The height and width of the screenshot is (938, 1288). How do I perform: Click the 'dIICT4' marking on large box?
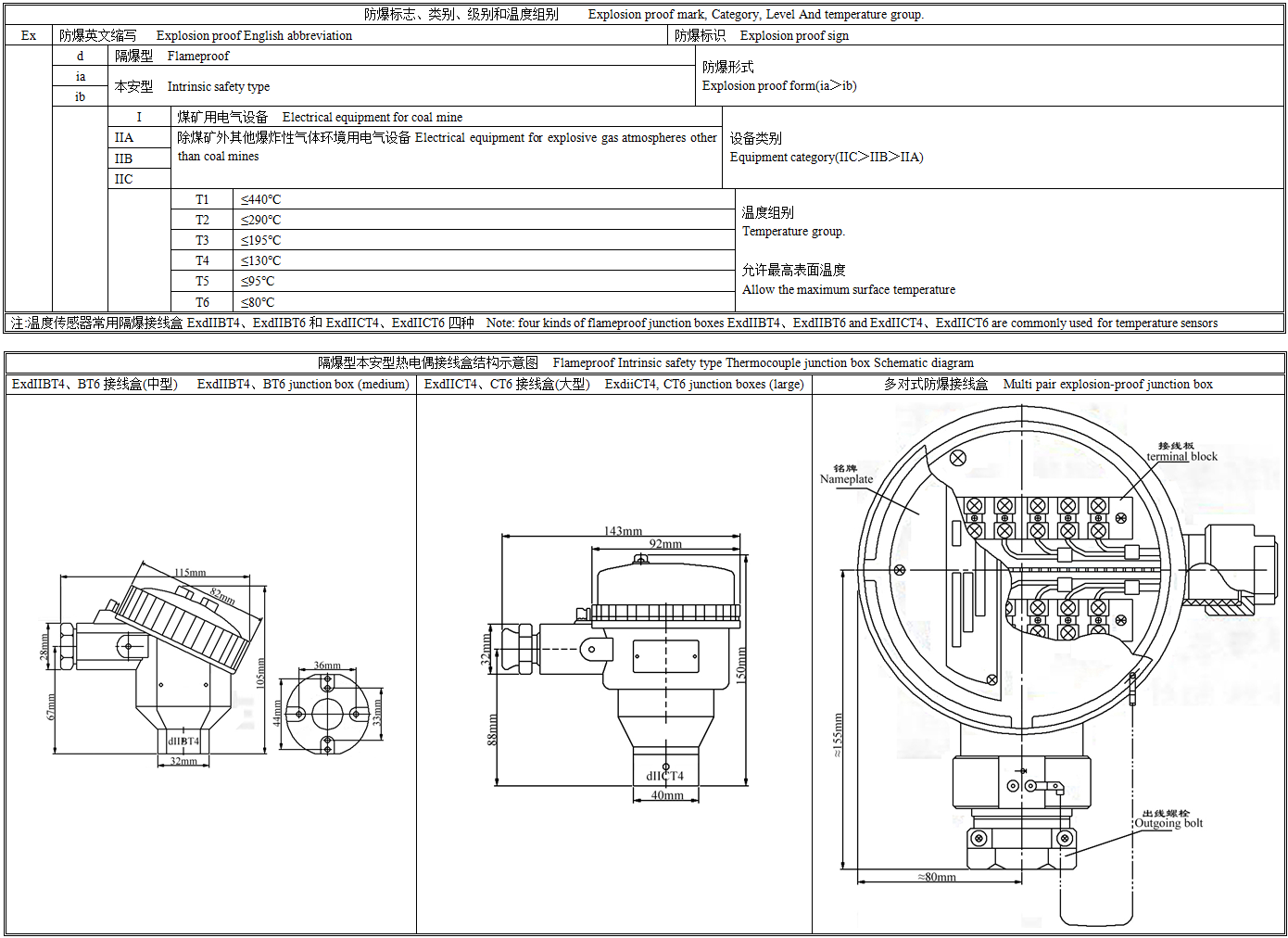[x=664, y=776]
